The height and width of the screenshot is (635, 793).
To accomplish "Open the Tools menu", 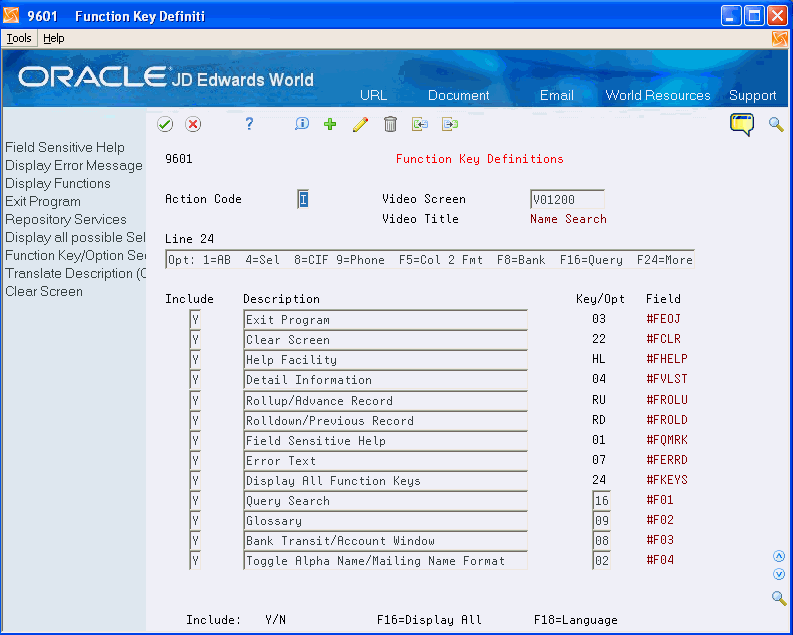I will click(19, 38).
